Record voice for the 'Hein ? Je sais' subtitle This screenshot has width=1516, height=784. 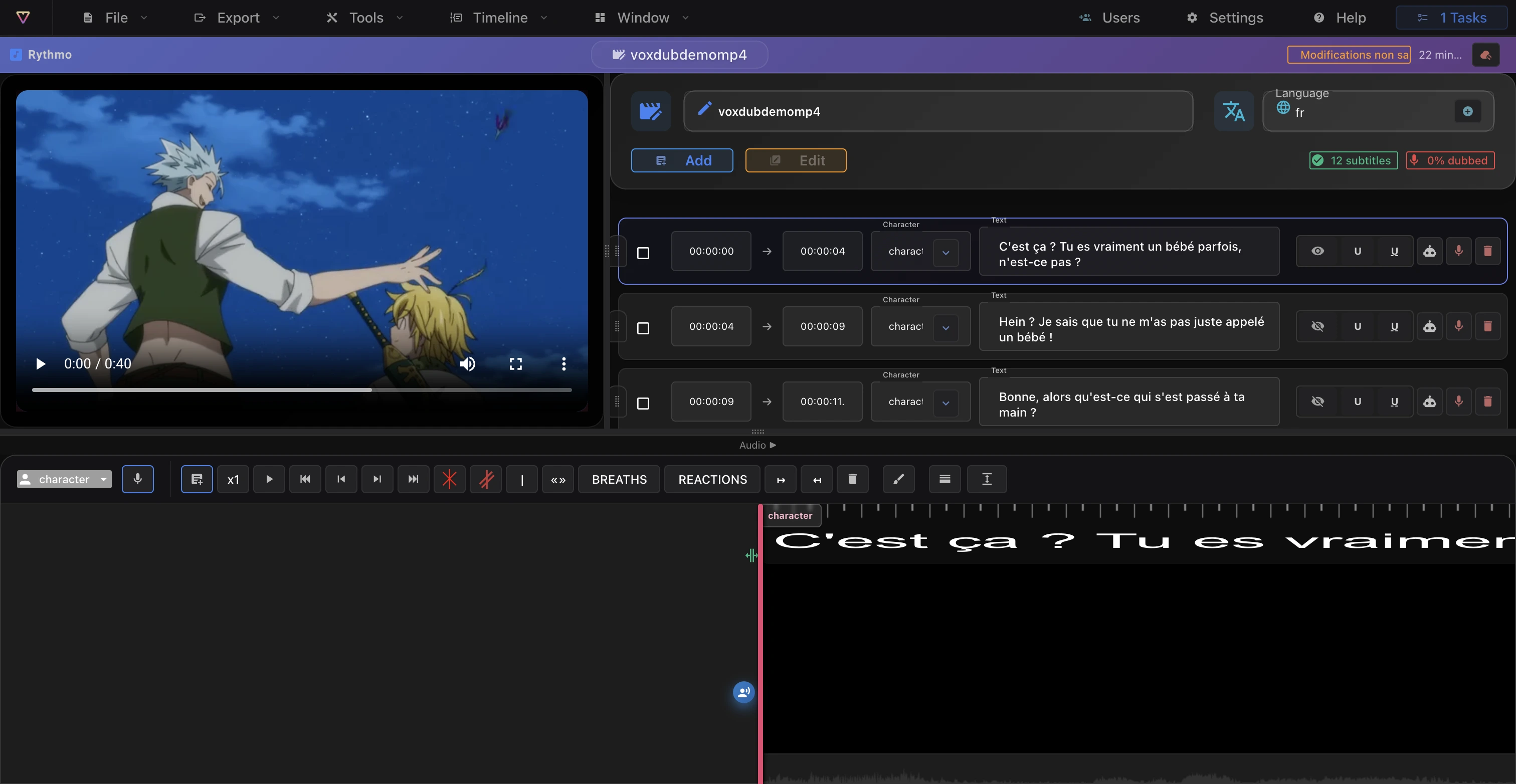[x=1459, y=327]
